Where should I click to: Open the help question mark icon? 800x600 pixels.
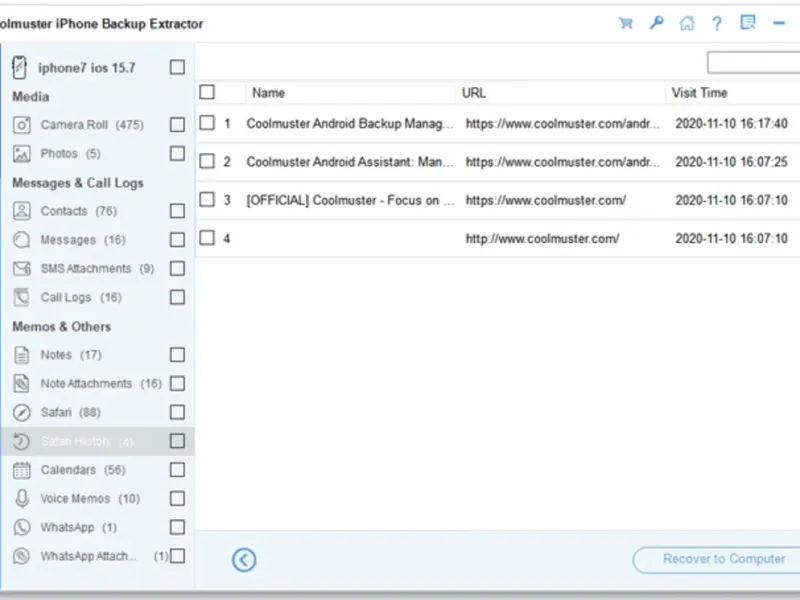pyautogui.click(x=716, y=23)
